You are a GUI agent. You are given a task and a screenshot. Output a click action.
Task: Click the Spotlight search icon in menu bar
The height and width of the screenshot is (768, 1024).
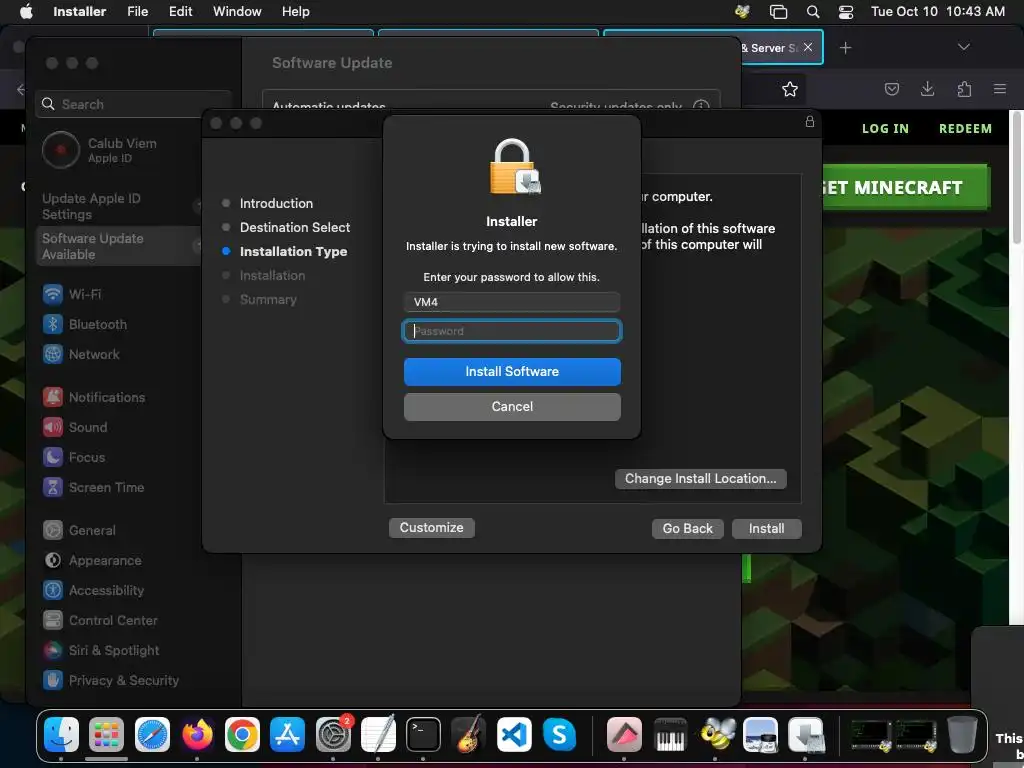813,11
